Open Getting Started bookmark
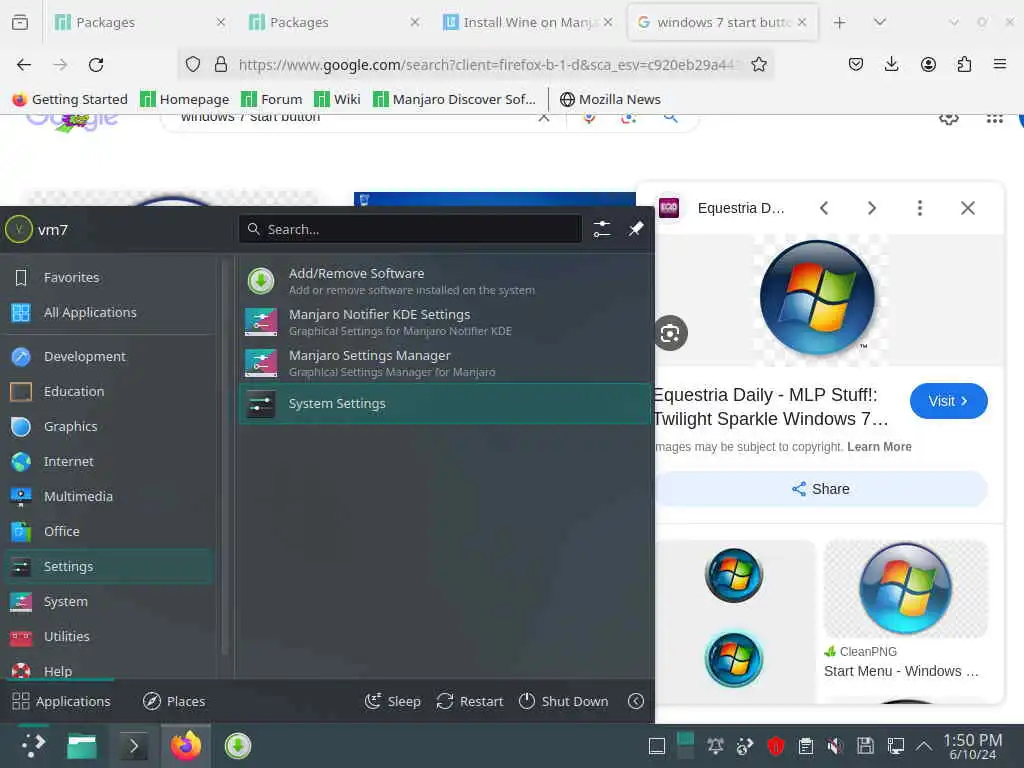This screenshot has height=768, width=1024. click(70, 99)
